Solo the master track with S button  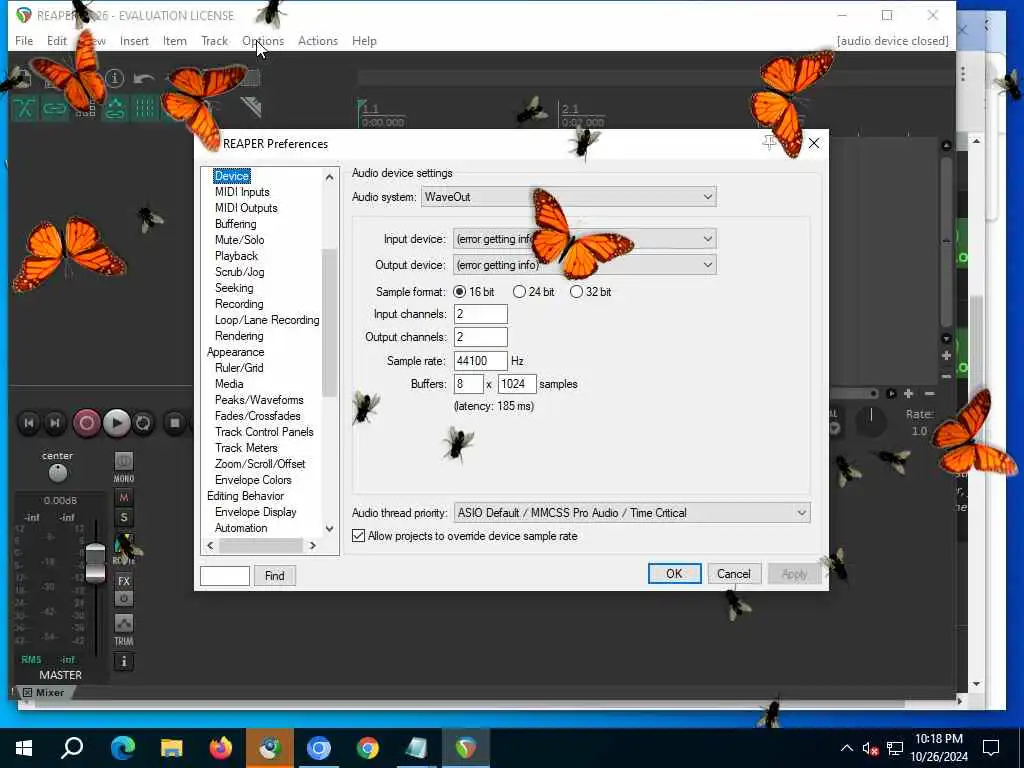click(123, 518)
